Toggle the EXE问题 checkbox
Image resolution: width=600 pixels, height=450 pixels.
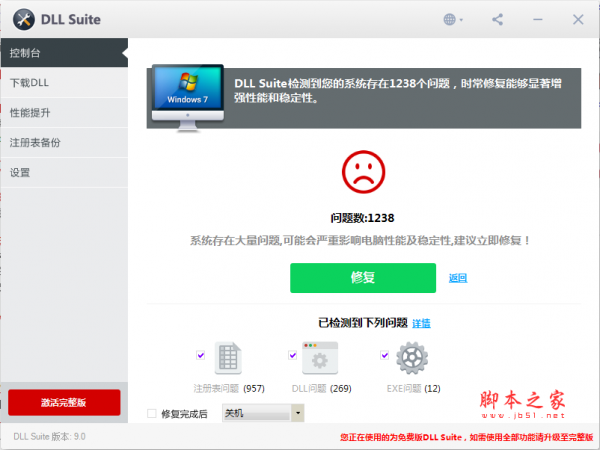click(x=385, y=355)
